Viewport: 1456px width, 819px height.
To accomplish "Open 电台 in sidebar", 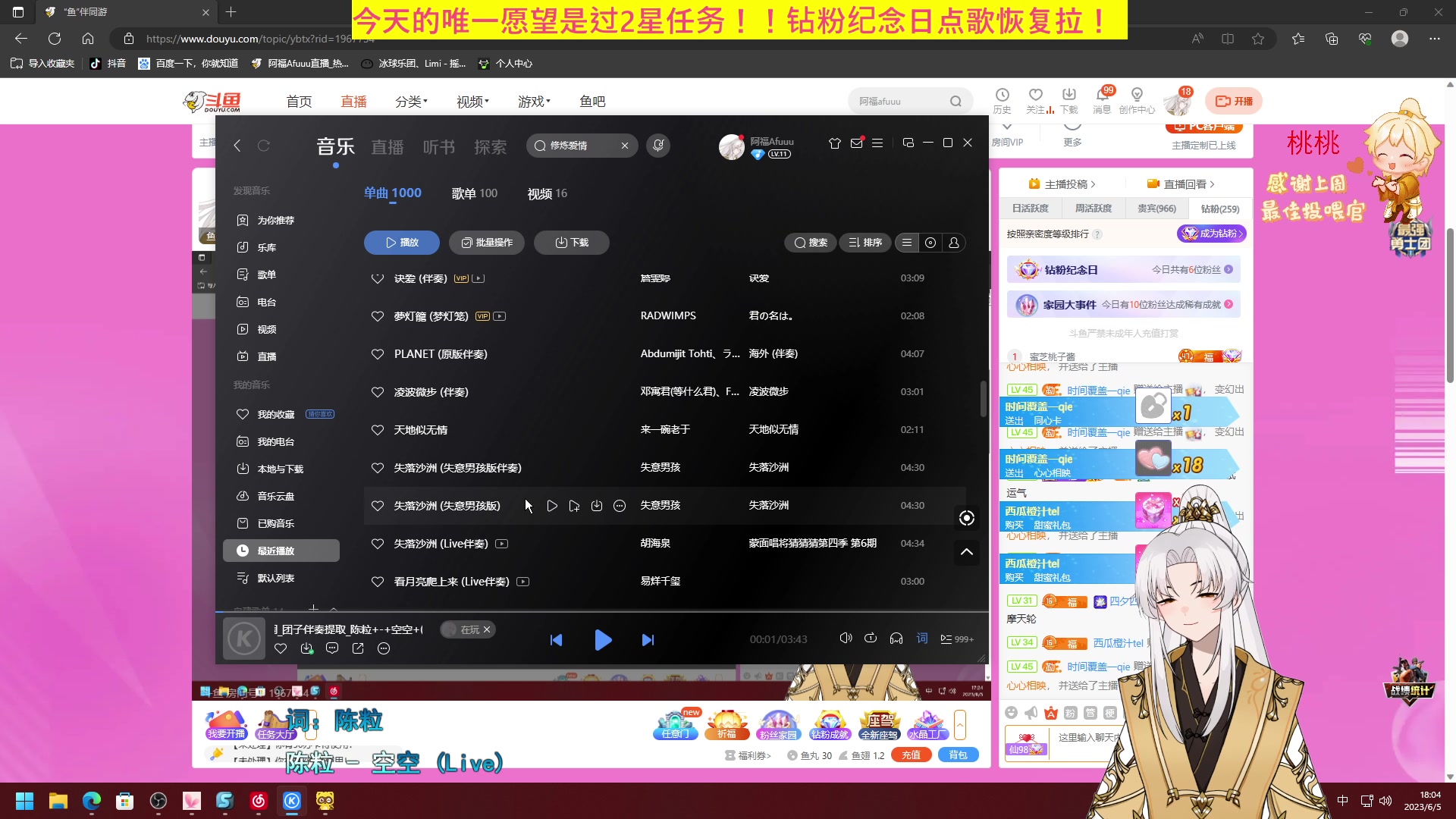I will tap(267, 302).
